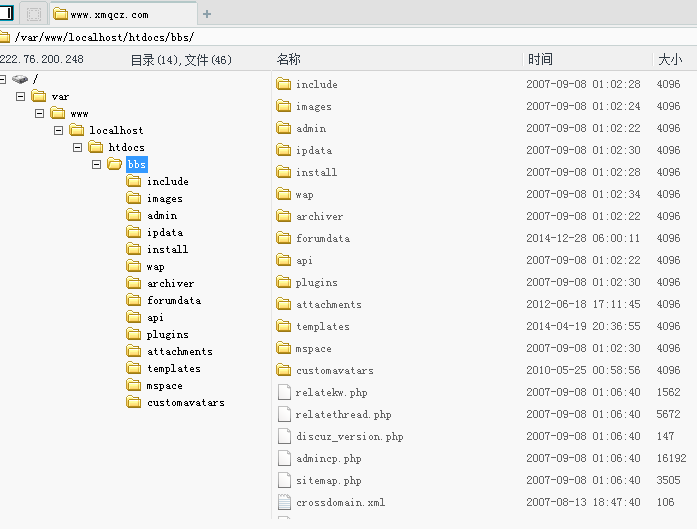This screenshot has height=529, width=697.
Task: Open a new tab with the plus icon
Action: coord(207,14)
